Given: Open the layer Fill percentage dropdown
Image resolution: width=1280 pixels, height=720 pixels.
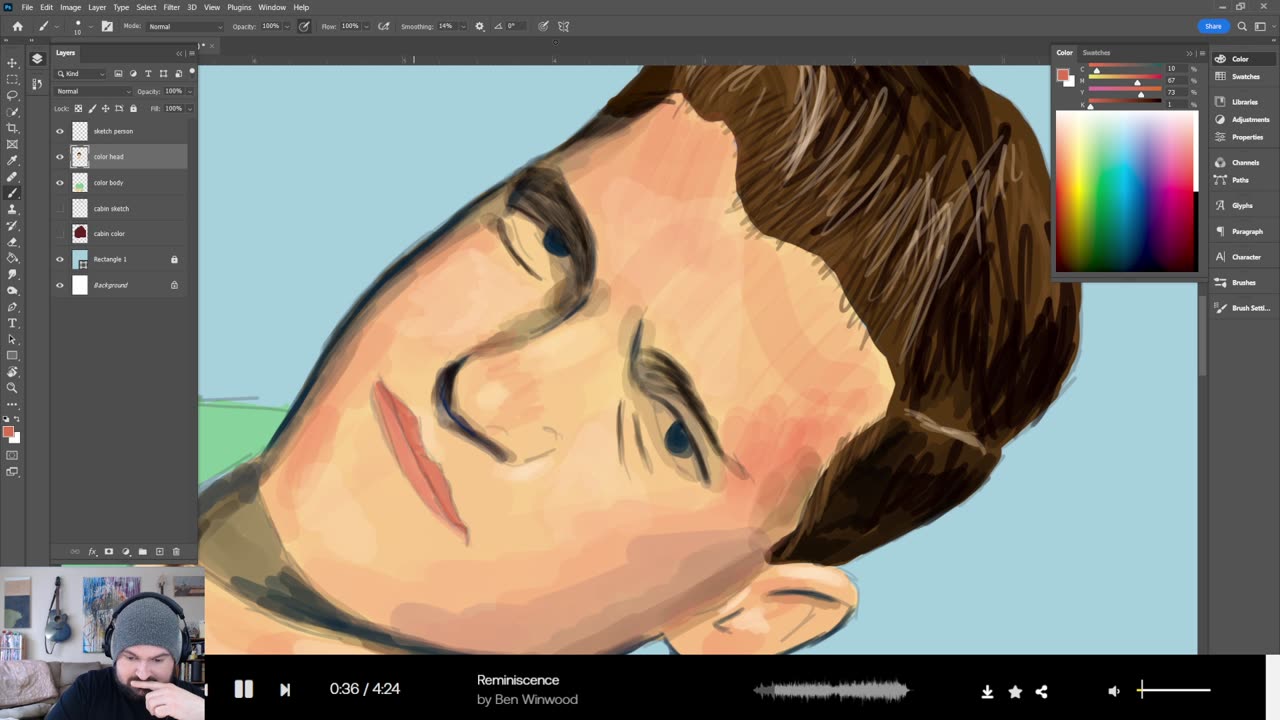Looking at the screenshot, I should pyautogui.click(x=189, y=108).
